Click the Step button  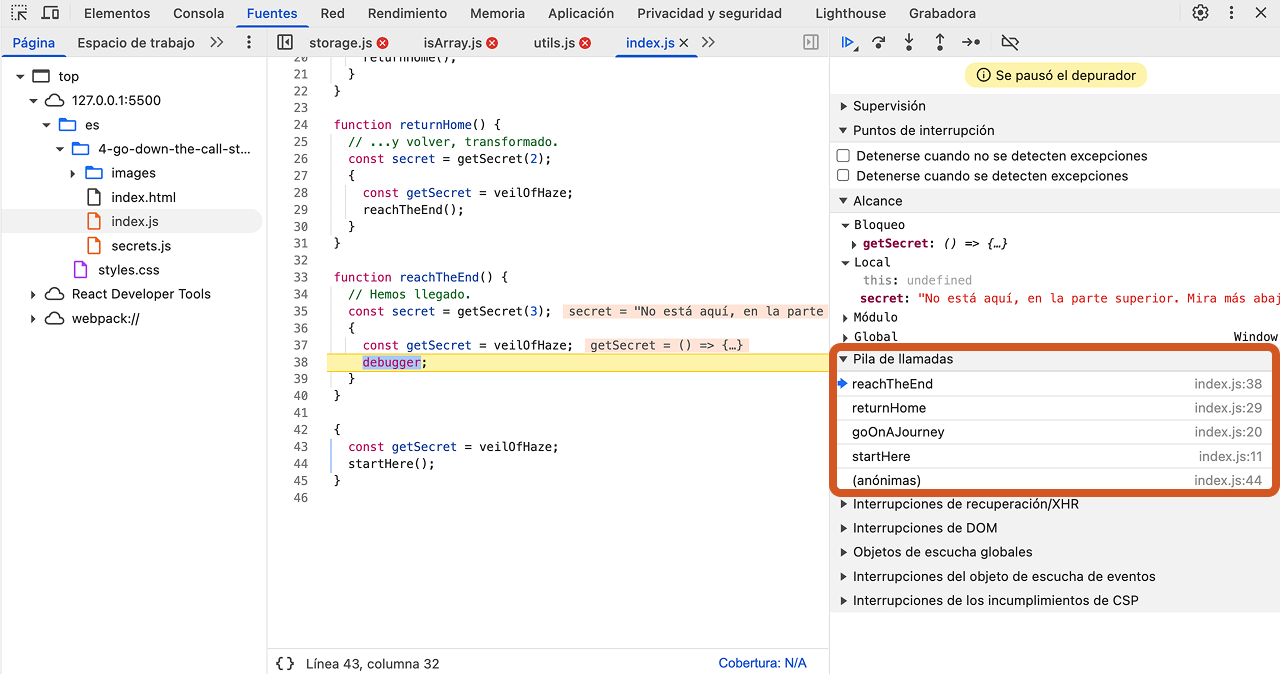pyautogui.click(x=971, y=43)
